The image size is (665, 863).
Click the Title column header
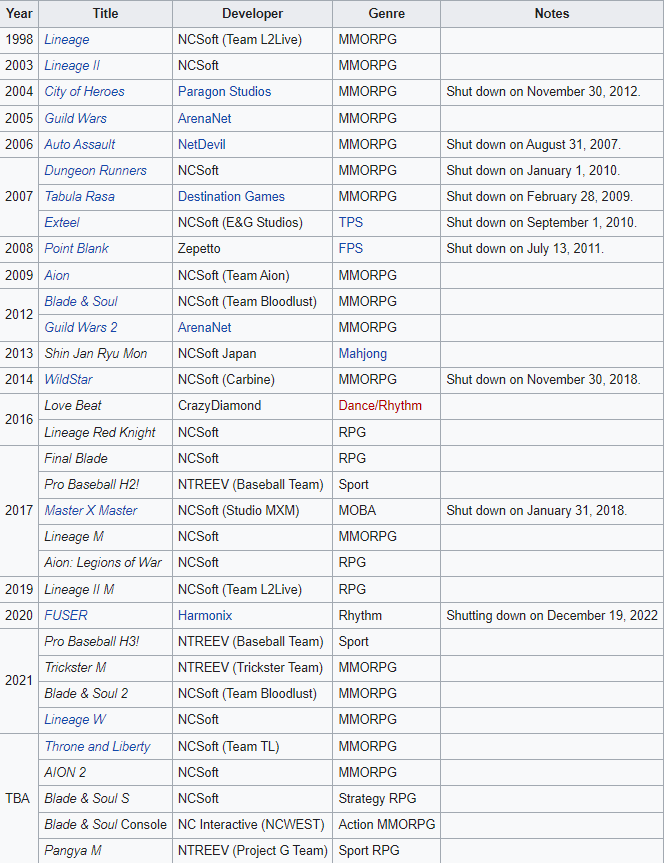[105, 13]
